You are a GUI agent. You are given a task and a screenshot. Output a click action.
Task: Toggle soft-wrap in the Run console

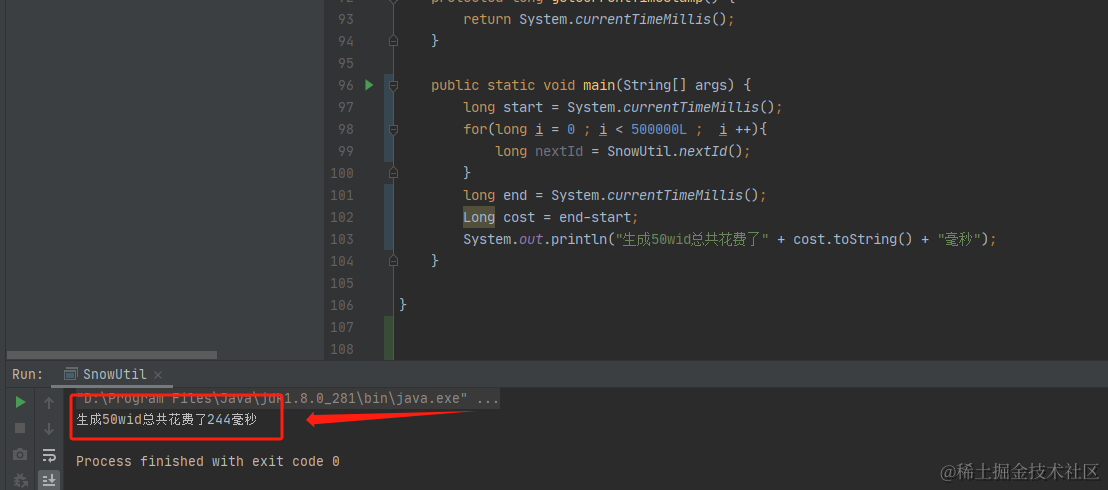49,455
